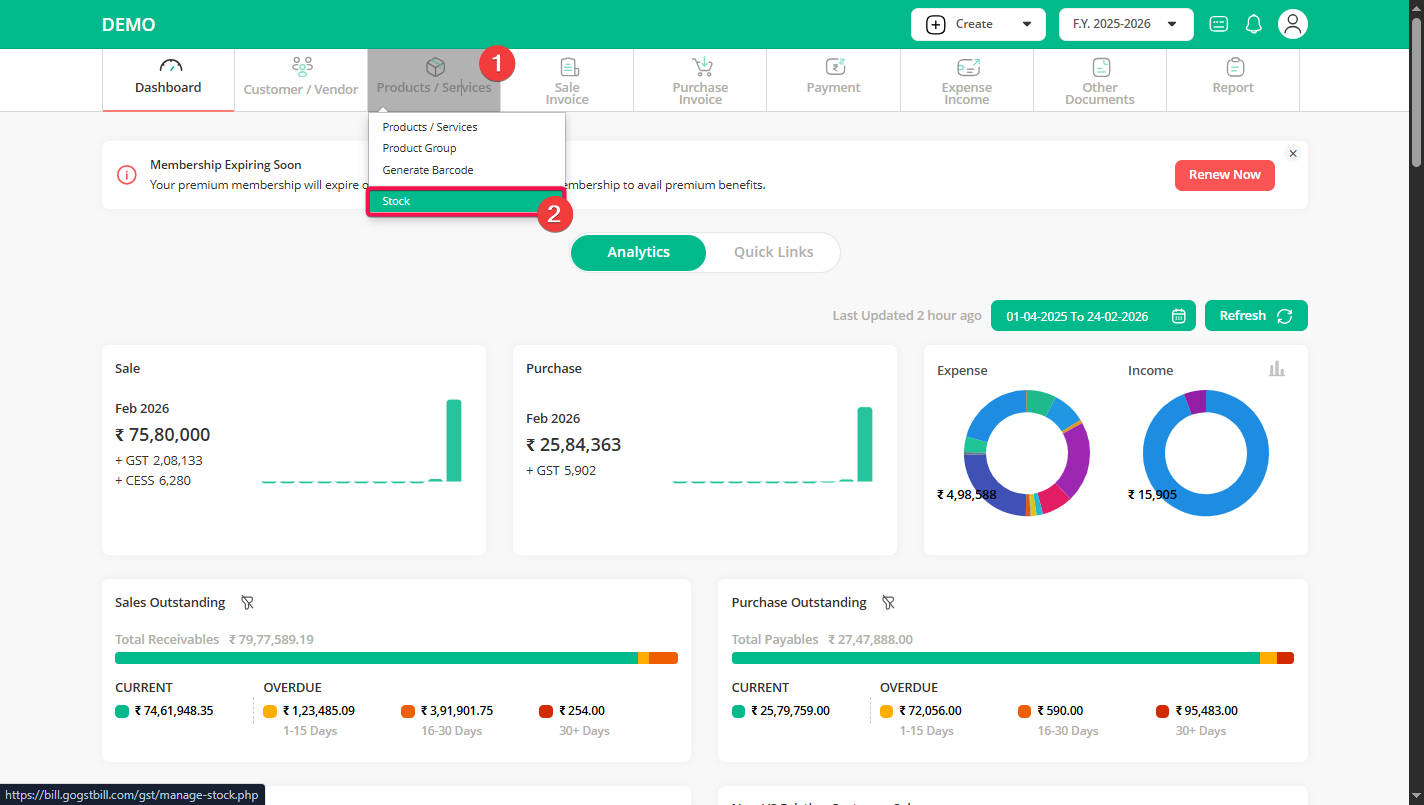Go to Purchase Invoice module

(x=700, y=80)
